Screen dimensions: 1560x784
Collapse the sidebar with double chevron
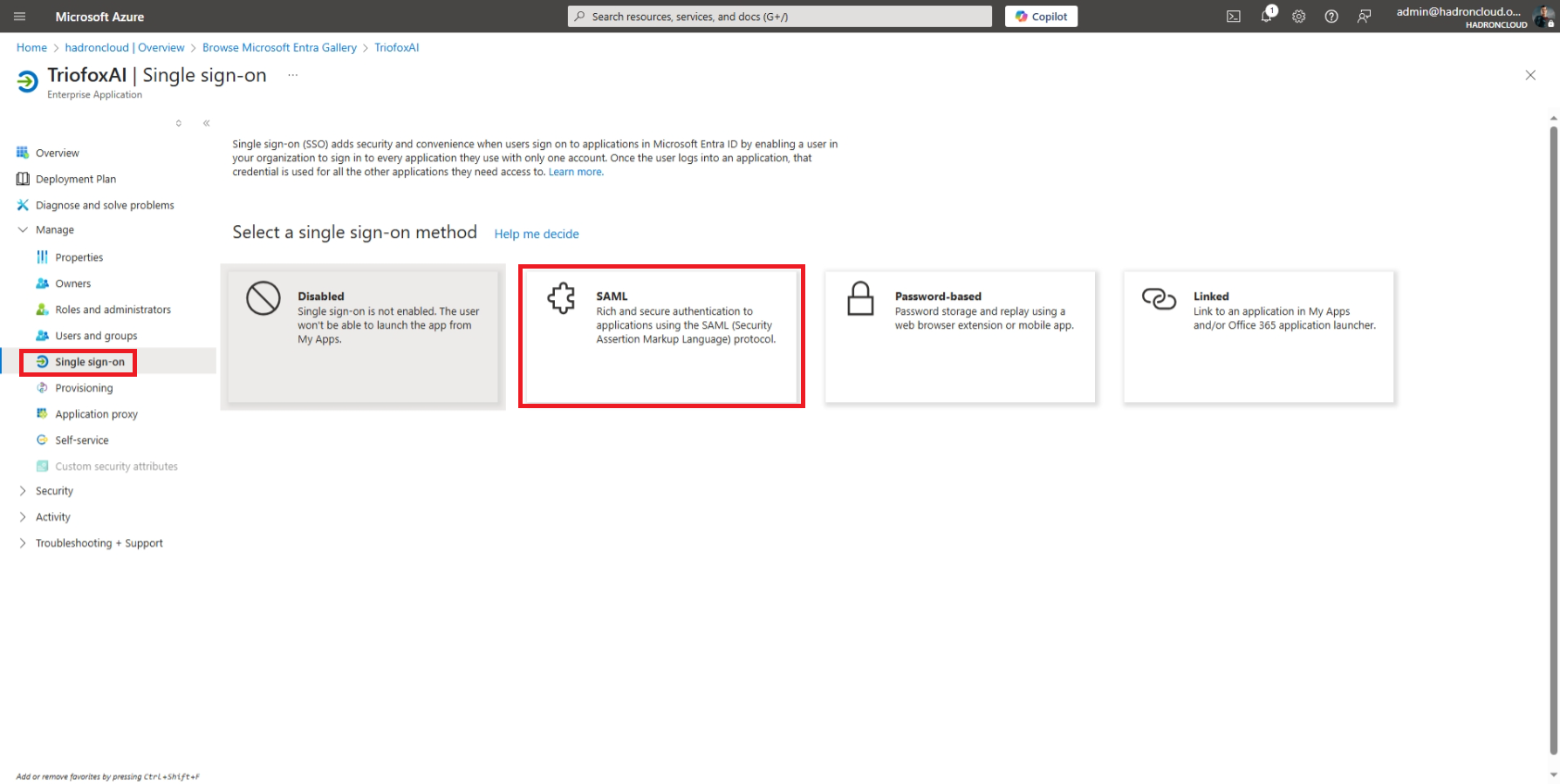(x=207, y=123)
